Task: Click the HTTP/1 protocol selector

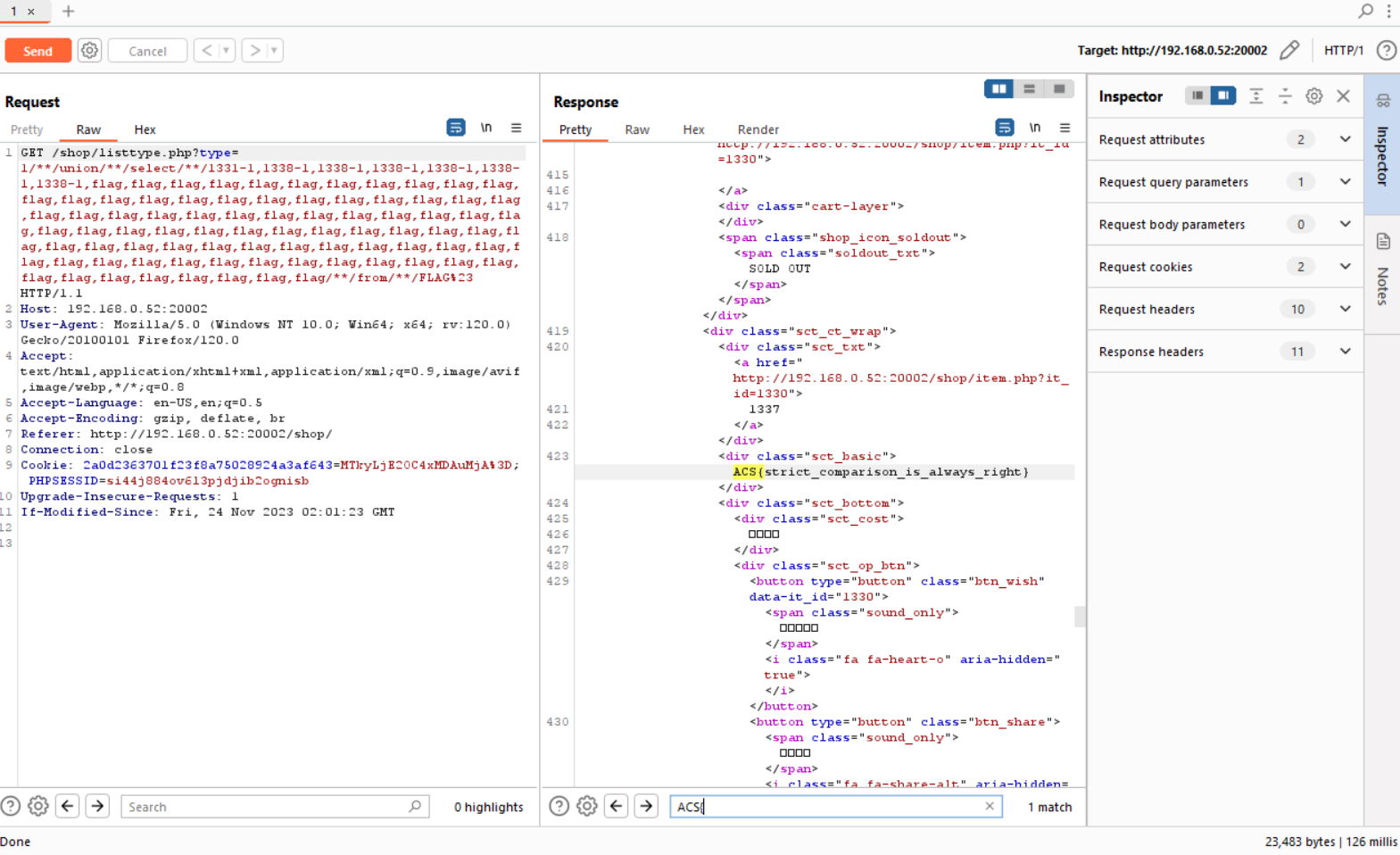Action: pos(1344,50)
